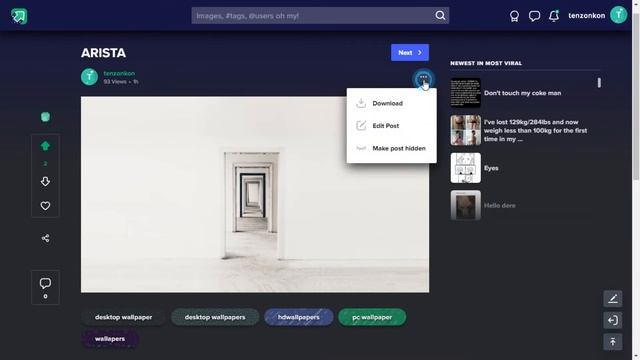
Task: Open the Don't touch my coke man thumbnail
Action: [x=465, y=93]
